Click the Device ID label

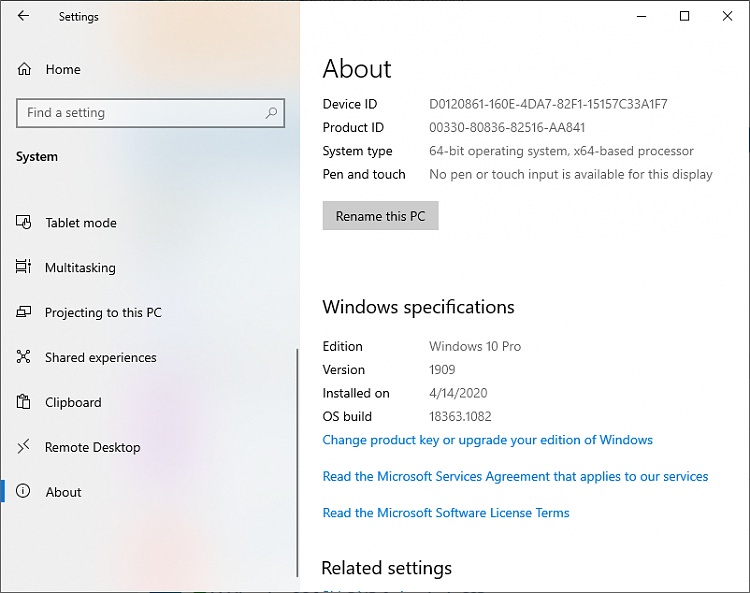click(x=350, y=104)
